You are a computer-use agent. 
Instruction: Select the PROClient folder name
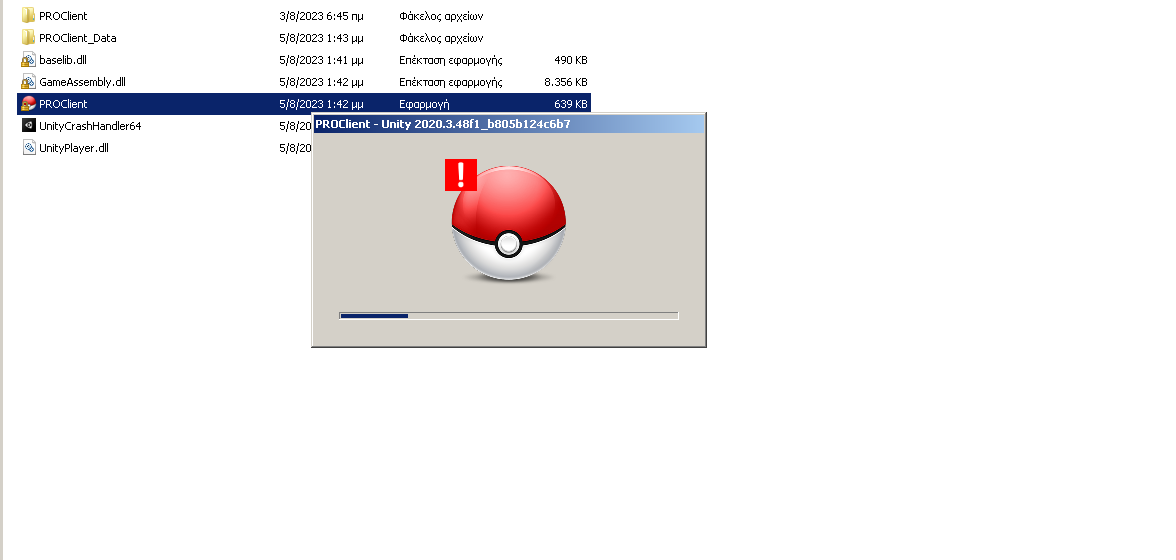[63, 16]
